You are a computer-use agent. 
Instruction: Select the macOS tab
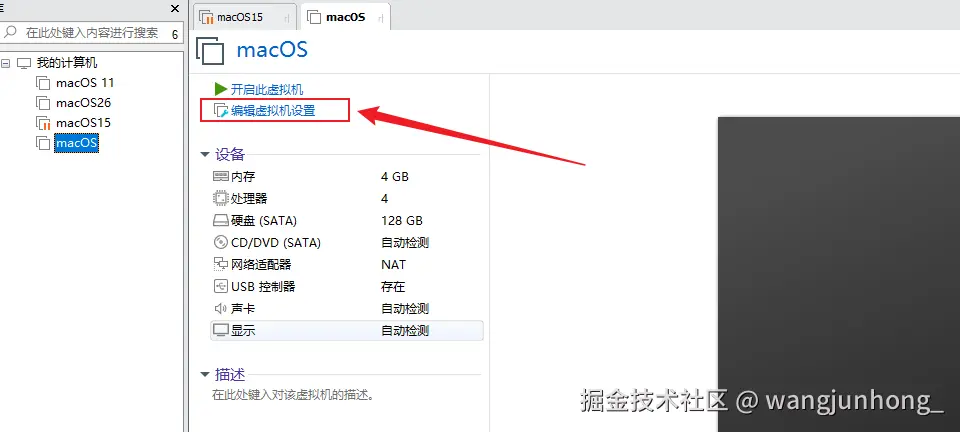(345, 17)
